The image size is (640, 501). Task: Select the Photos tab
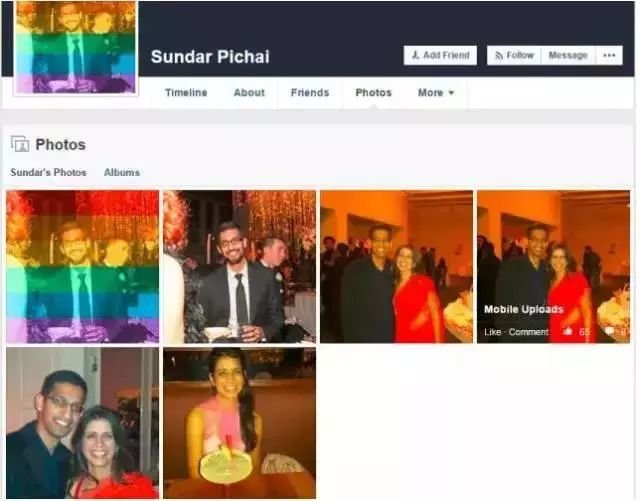[x=373, y=93]
